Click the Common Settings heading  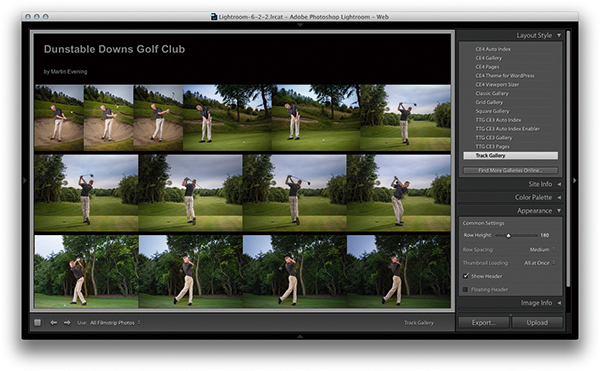[x=484, y=223]
